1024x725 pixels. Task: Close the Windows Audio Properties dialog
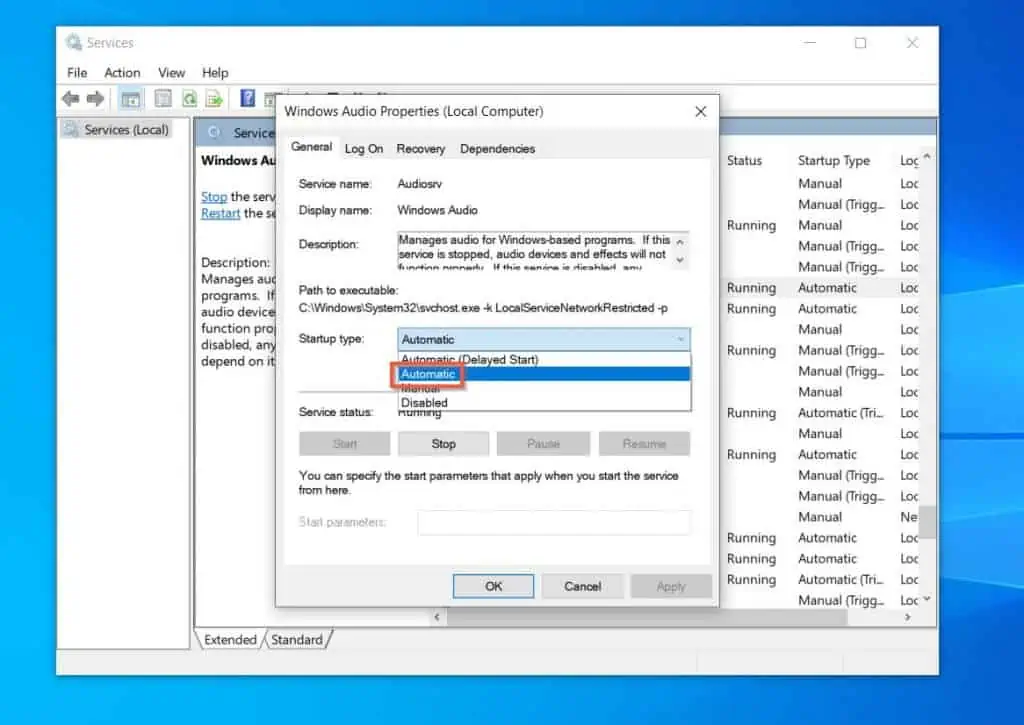(x=701, y=112)
